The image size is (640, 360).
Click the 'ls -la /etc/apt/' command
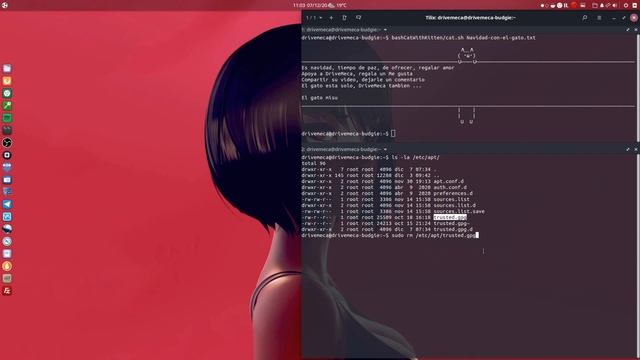pos(416,157)
